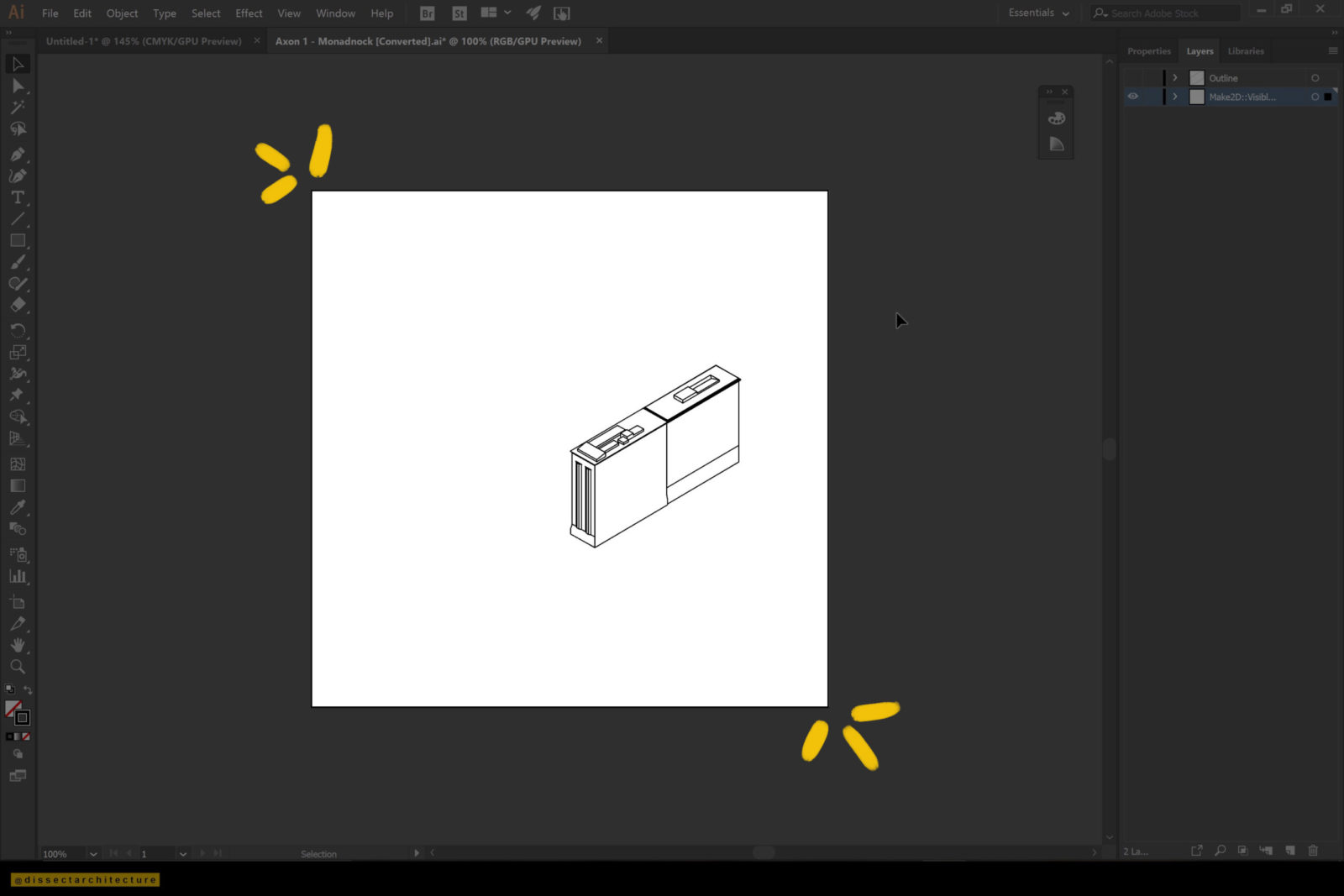Select the Symbol Sprayer tool

tap(18, 554)
